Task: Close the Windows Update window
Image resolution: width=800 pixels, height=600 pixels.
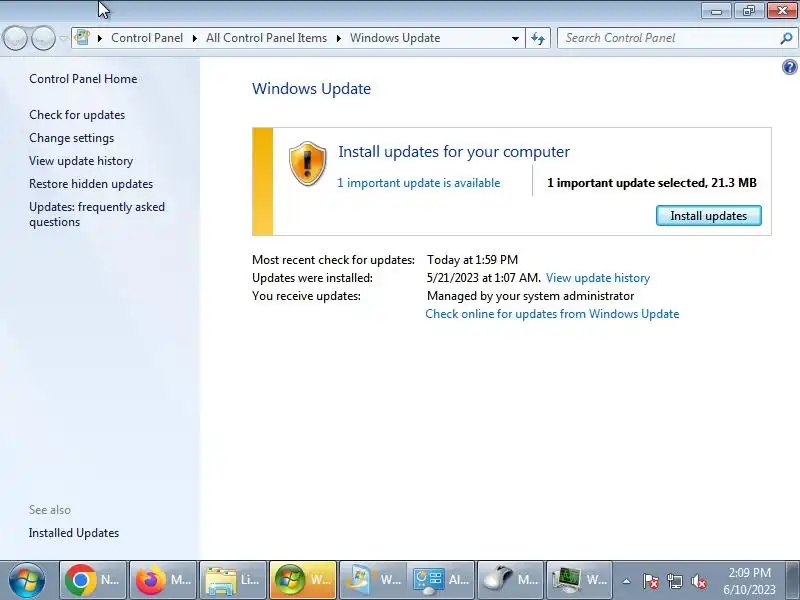Action: [x=782, y=11]
